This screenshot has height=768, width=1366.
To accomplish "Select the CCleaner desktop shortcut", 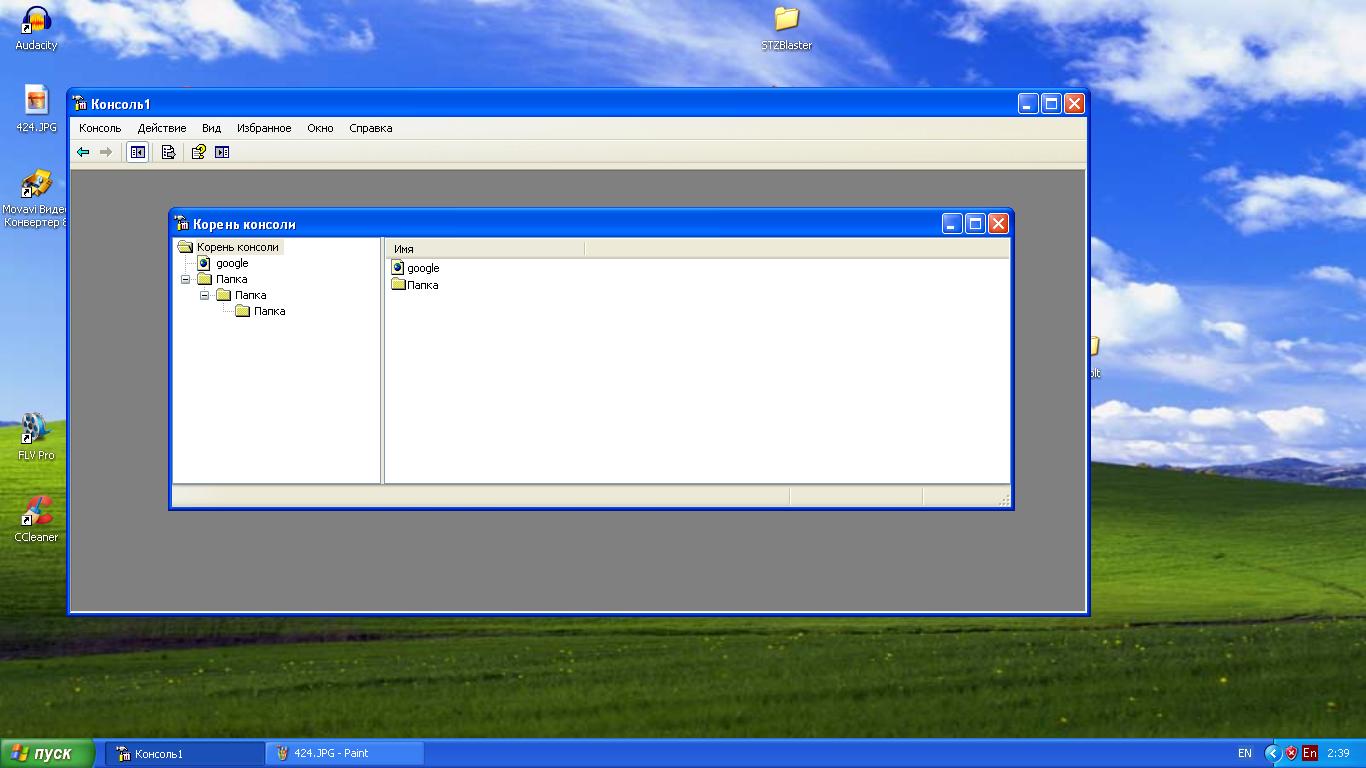I will click(36, 518).
